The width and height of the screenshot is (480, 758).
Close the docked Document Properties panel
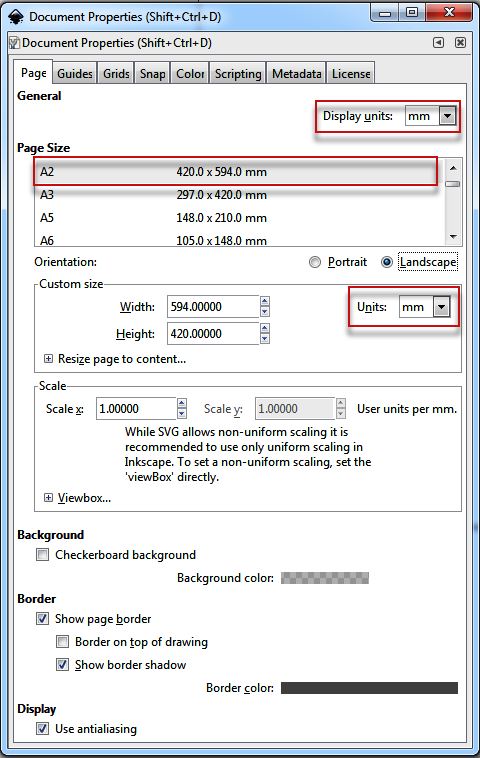(x=461, y=43)
